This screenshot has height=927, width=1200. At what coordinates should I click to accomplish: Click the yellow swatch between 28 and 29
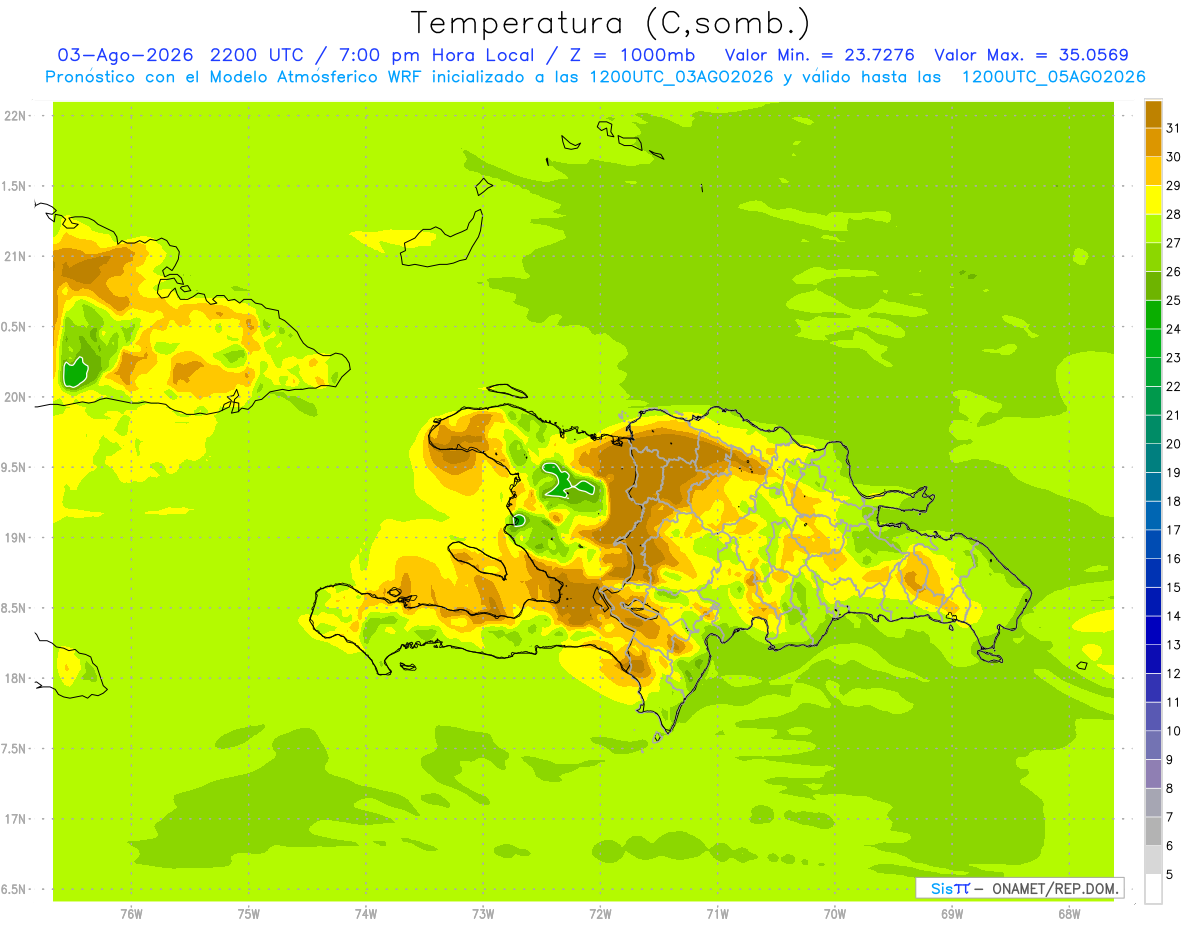(1153, 200)
